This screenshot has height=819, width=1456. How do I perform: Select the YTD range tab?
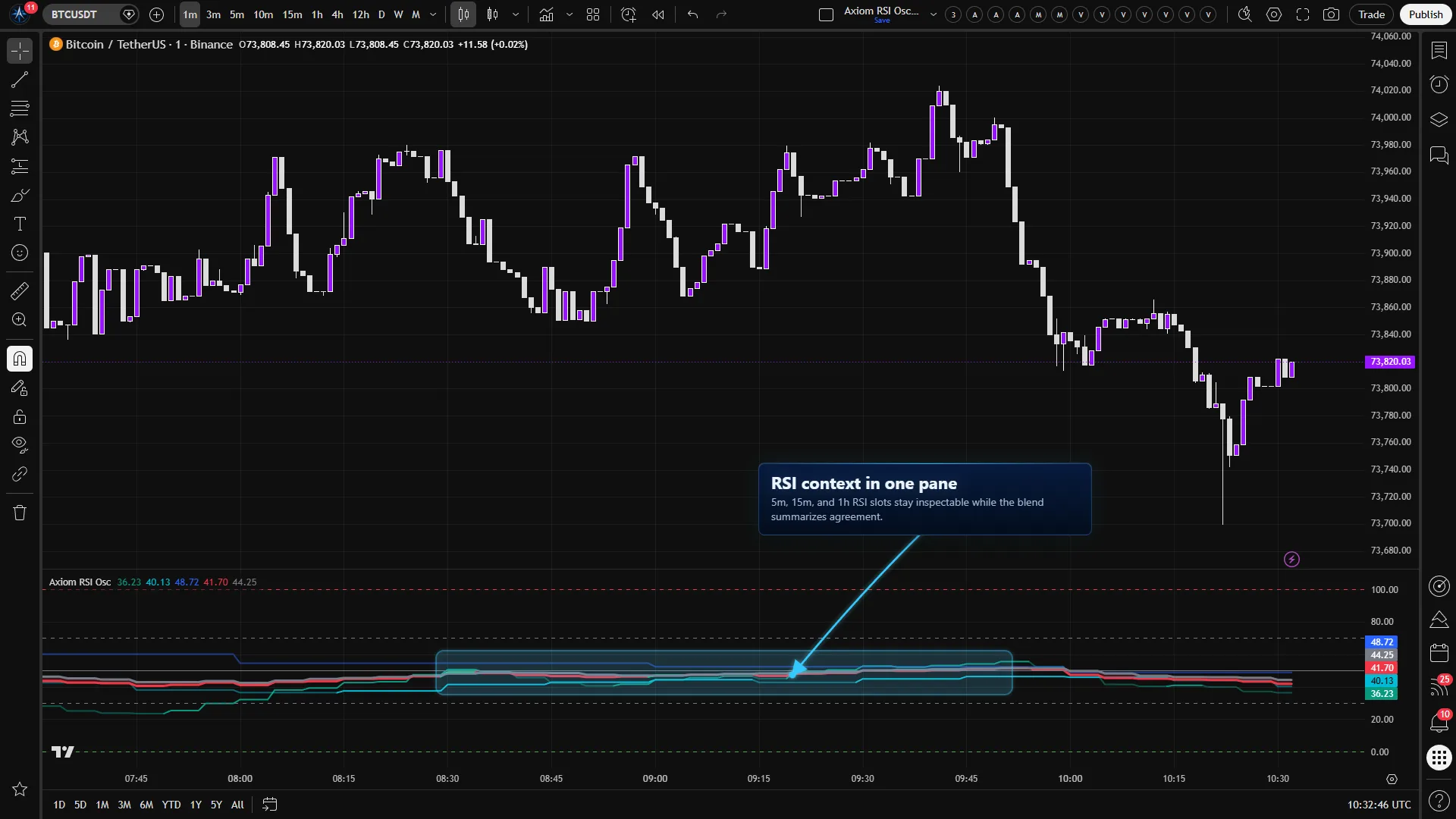point(171,805)
